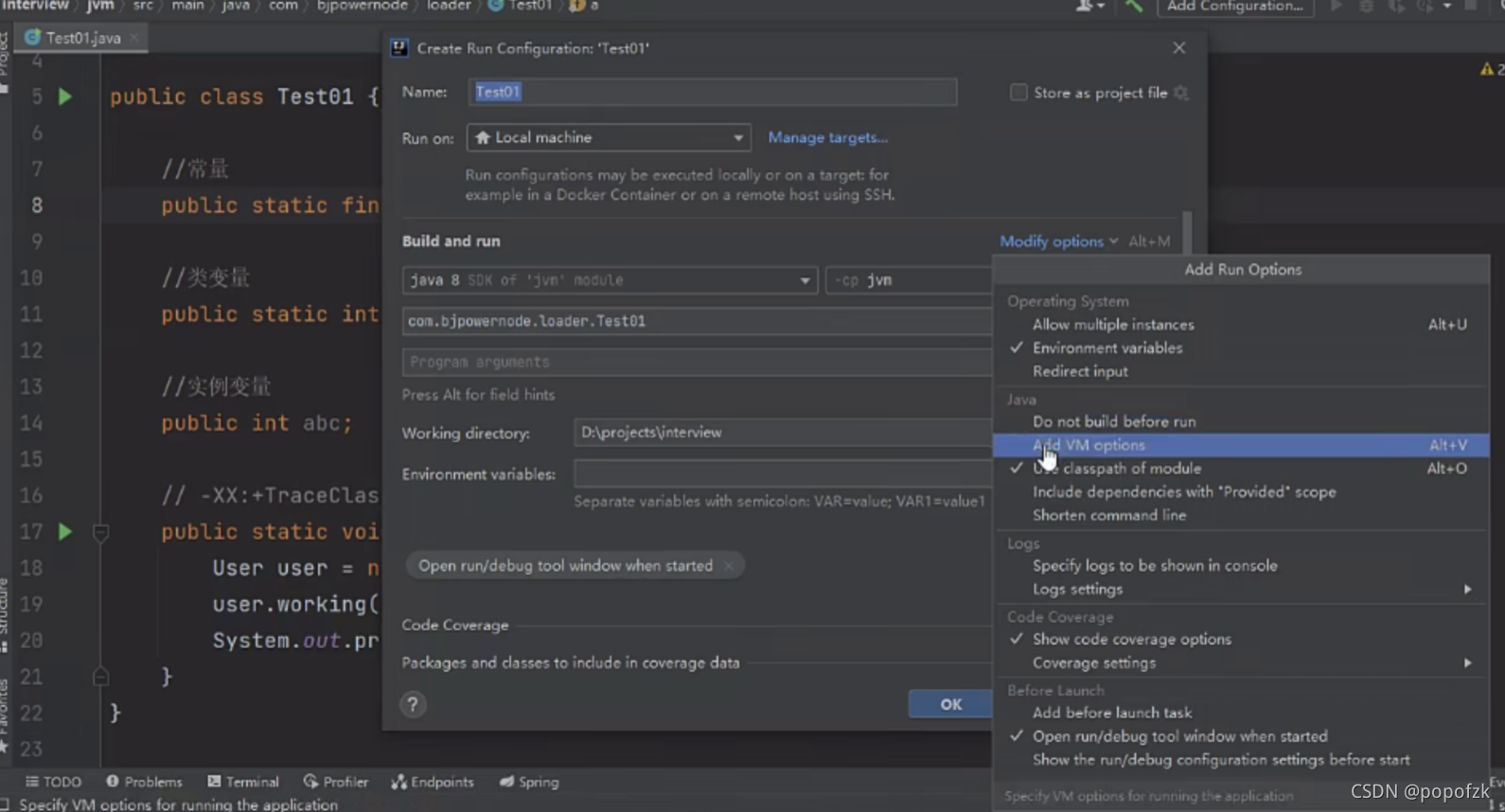
Task: Remove the 'Open run/debug tool window when started' chip
Action: tap(728, 566)
